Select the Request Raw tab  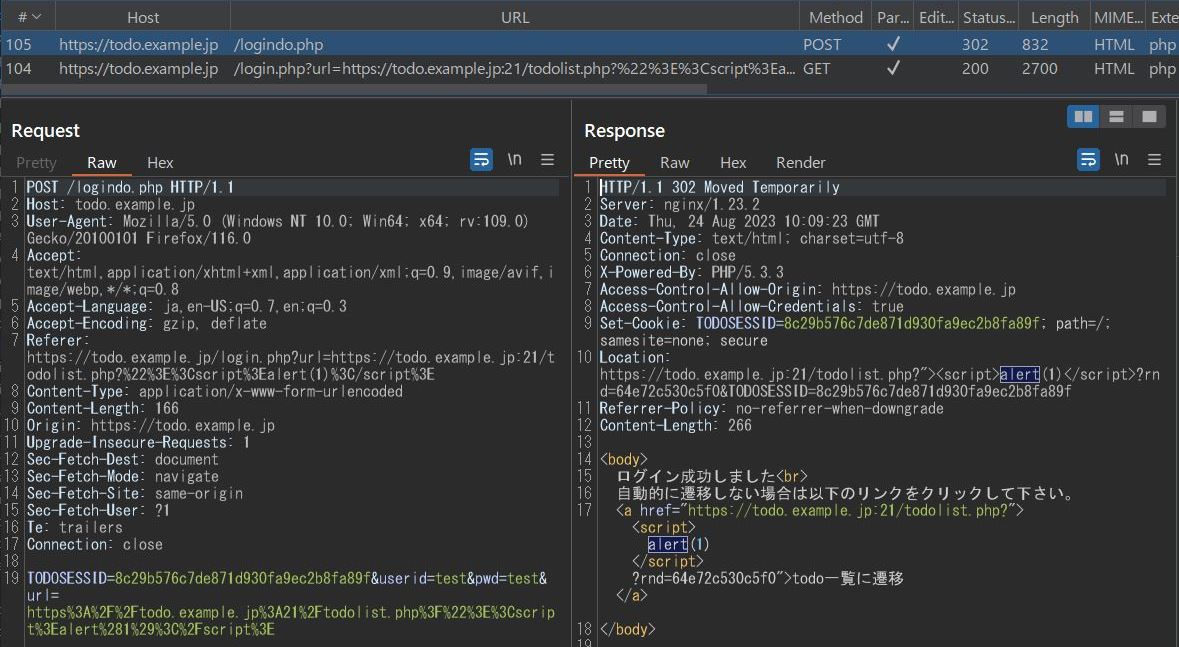pos(102,163)
